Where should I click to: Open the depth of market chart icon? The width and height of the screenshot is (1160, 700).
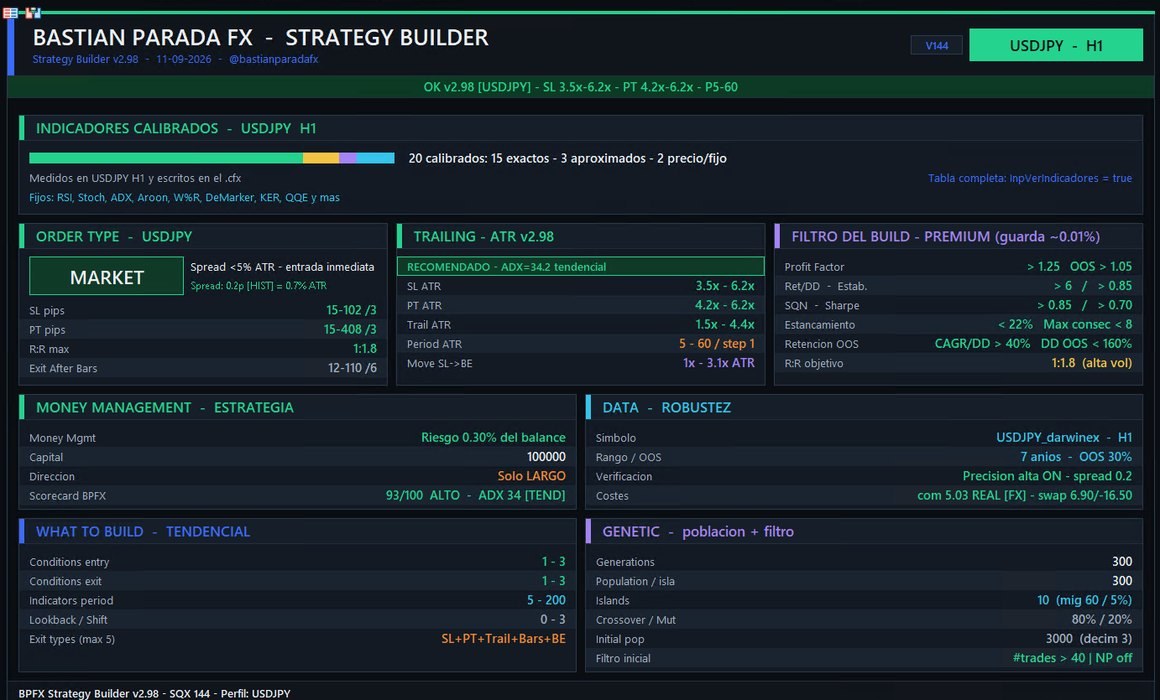point(33,13)
